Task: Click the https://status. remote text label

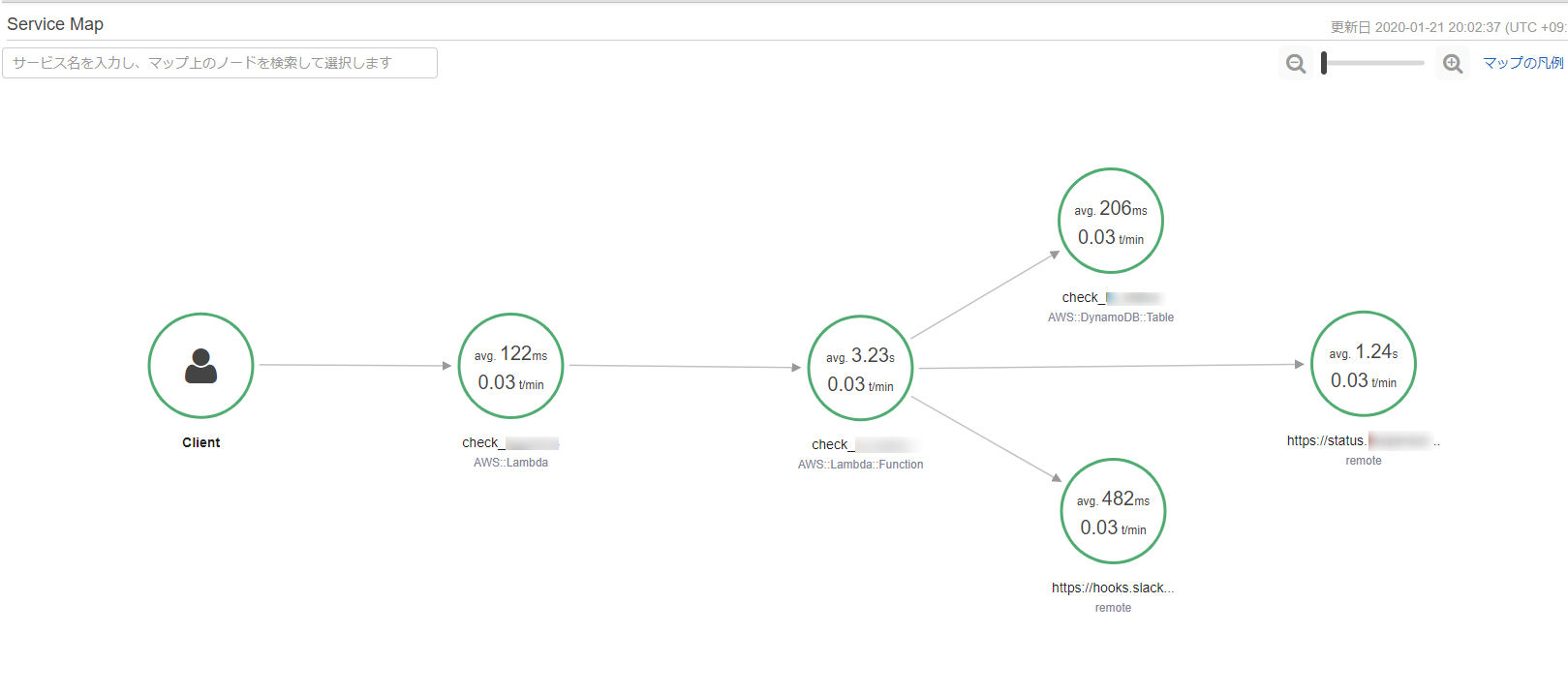Action: click(x=1326, y=440)
